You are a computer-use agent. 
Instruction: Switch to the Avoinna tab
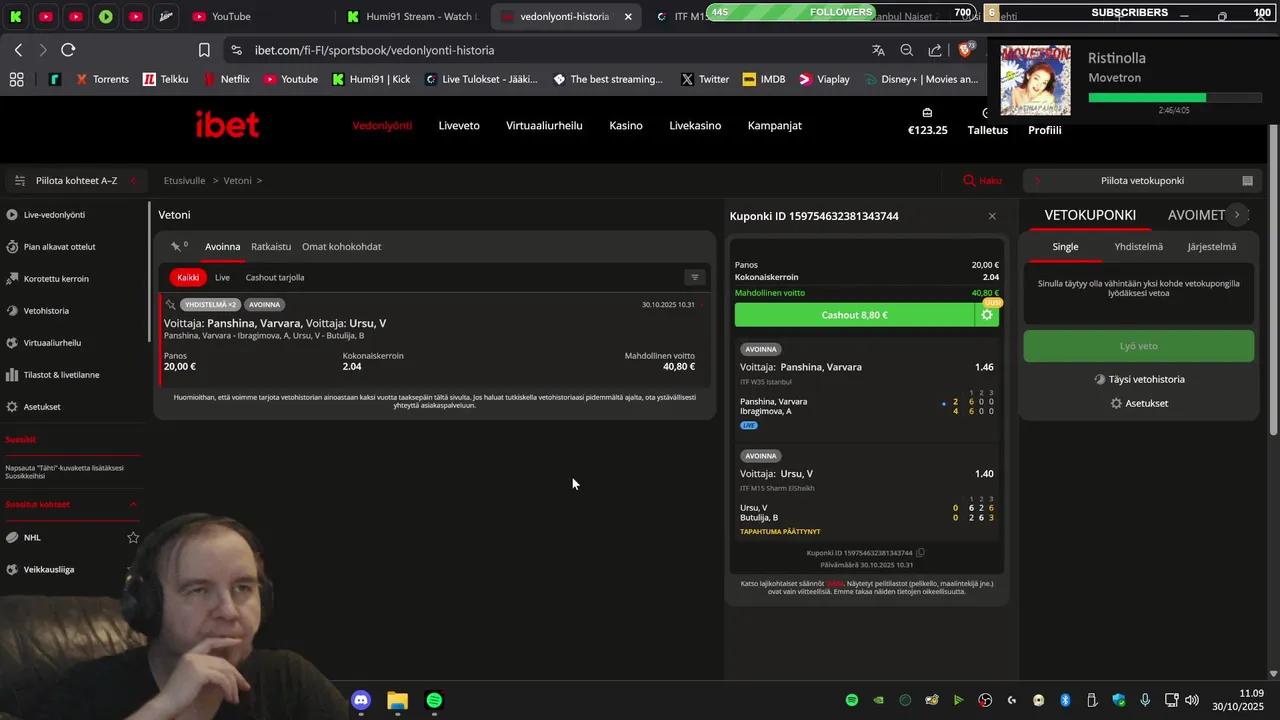(222, 247)
